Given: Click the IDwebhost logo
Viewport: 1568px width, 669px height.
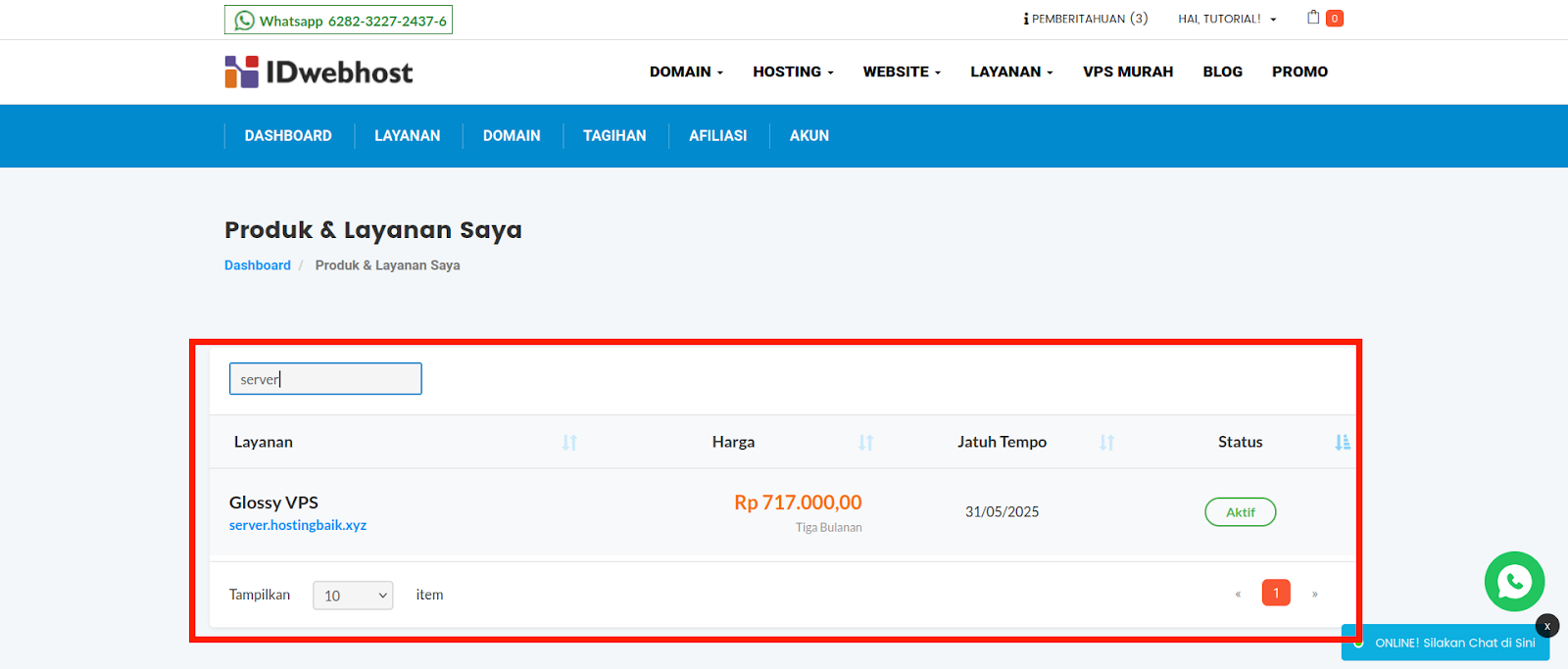Looking at the screenshot, I should click(318, 72).
